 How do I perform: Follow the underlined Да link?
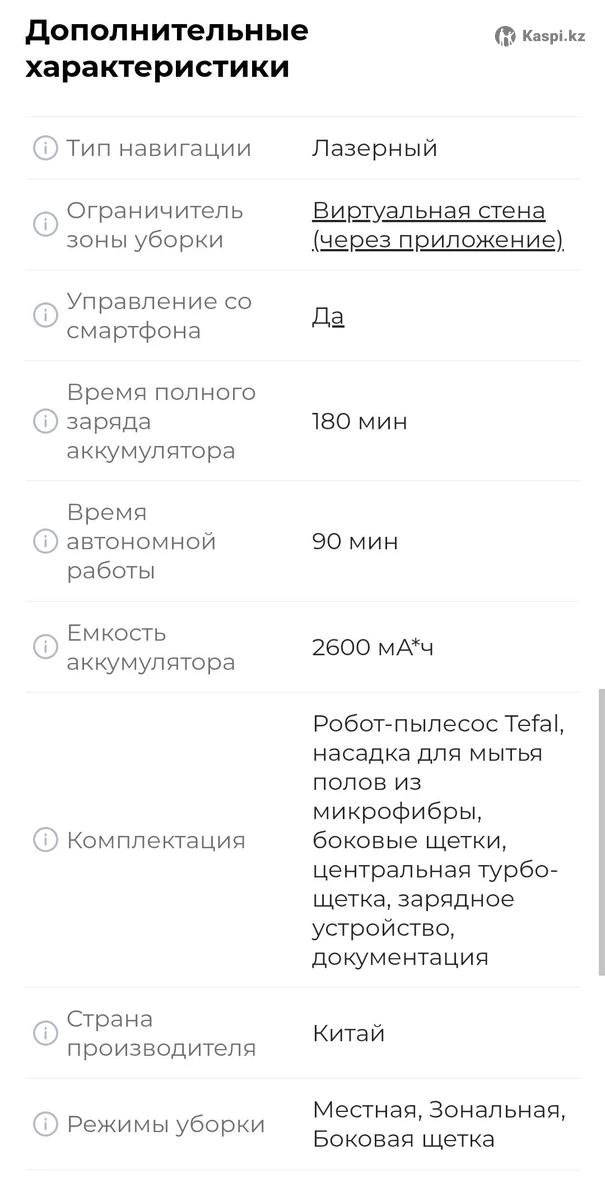point(328,316)
